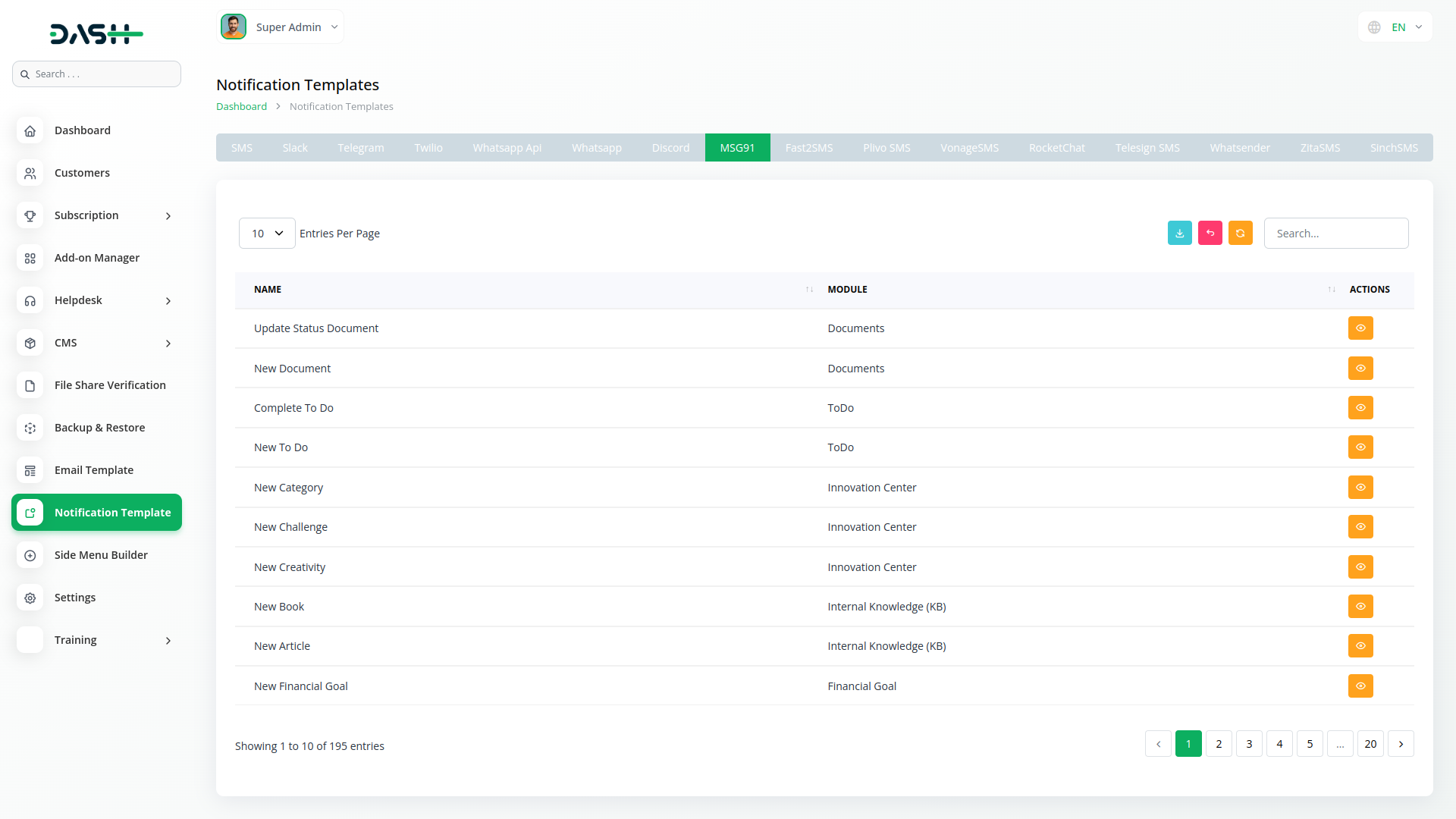The image size is (1456, 819).
Task: Switch to the Telegram tab
Action: [x=360, y=148]
